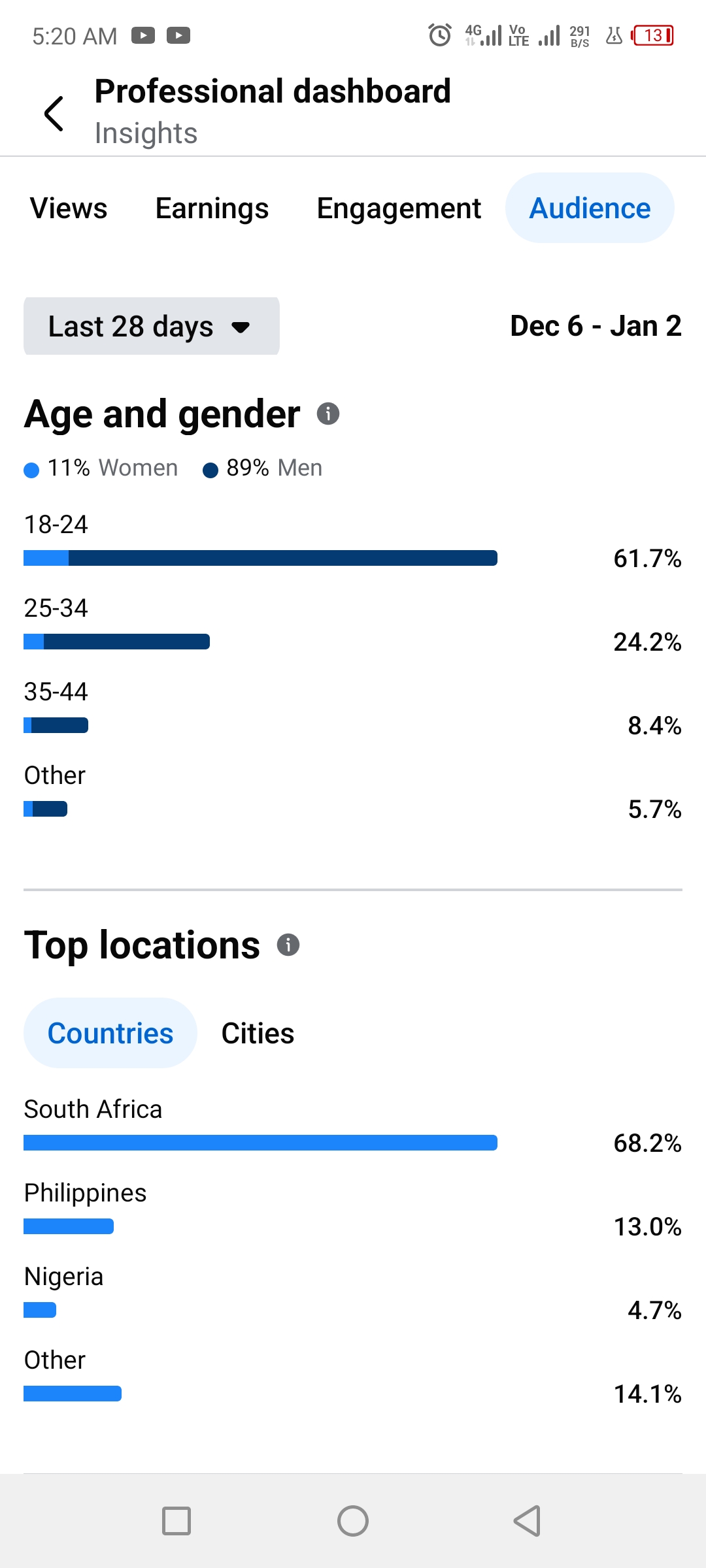Tap Android recent apps square button

[x=176, y=1521]
